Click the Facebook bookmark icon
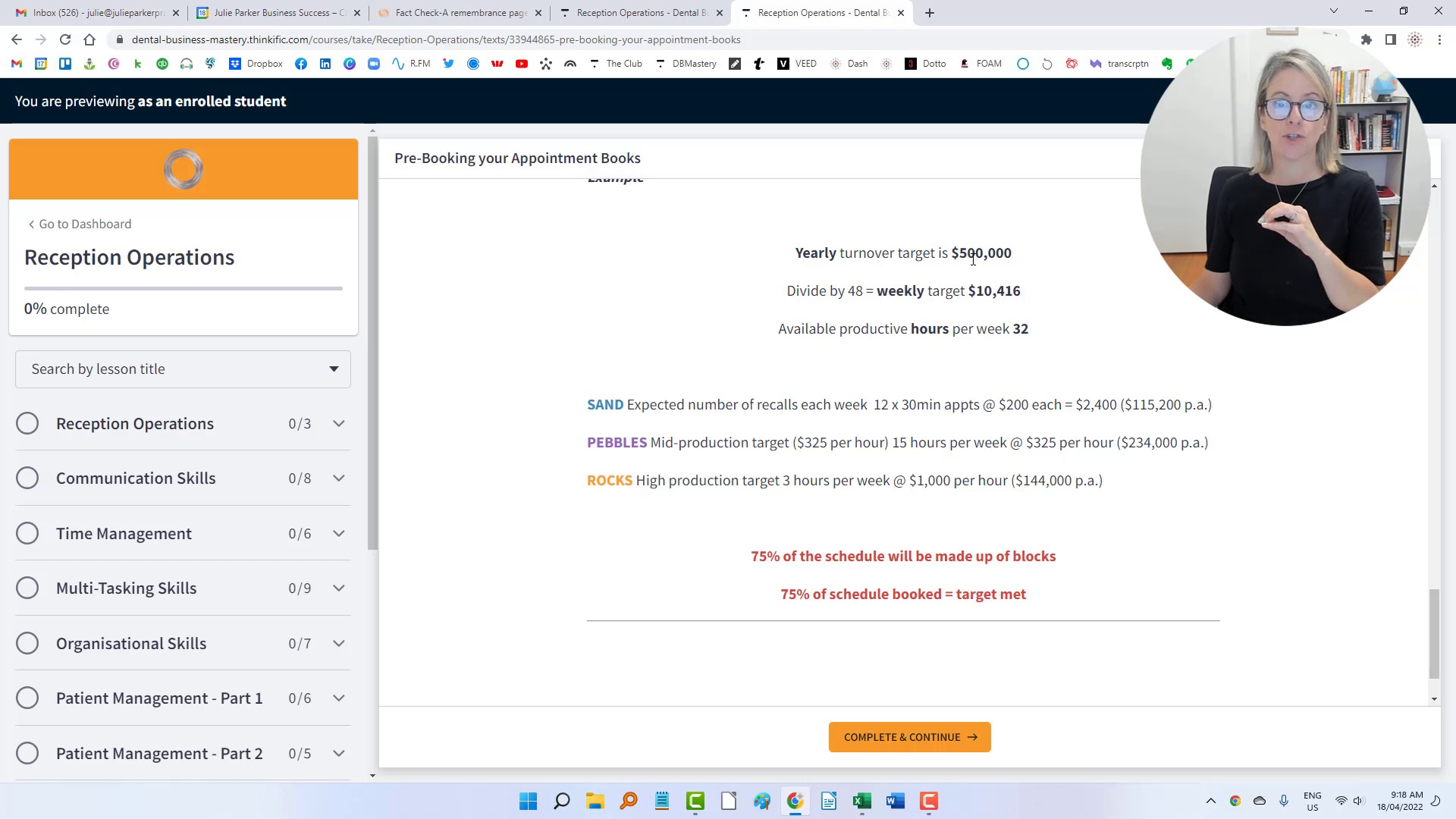 click(x=301, y=64)
